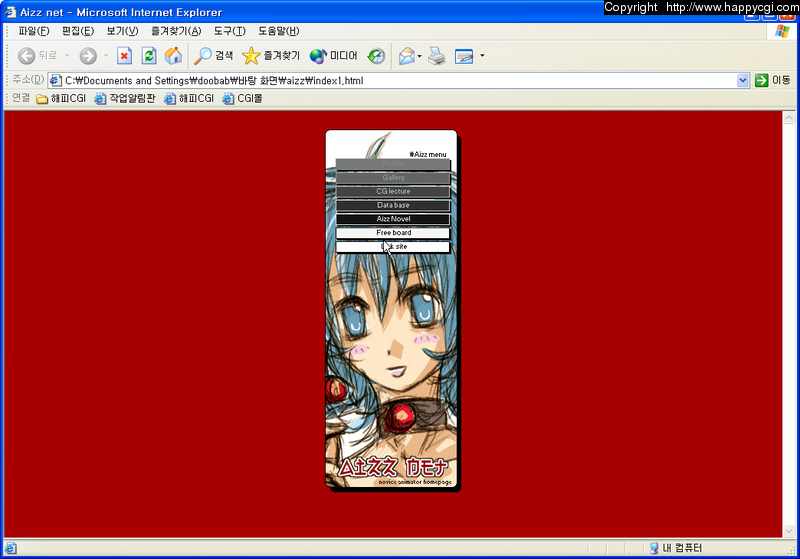Expand the Back button history dropdown arrow

pyautogui.click(x=67, y=56)
